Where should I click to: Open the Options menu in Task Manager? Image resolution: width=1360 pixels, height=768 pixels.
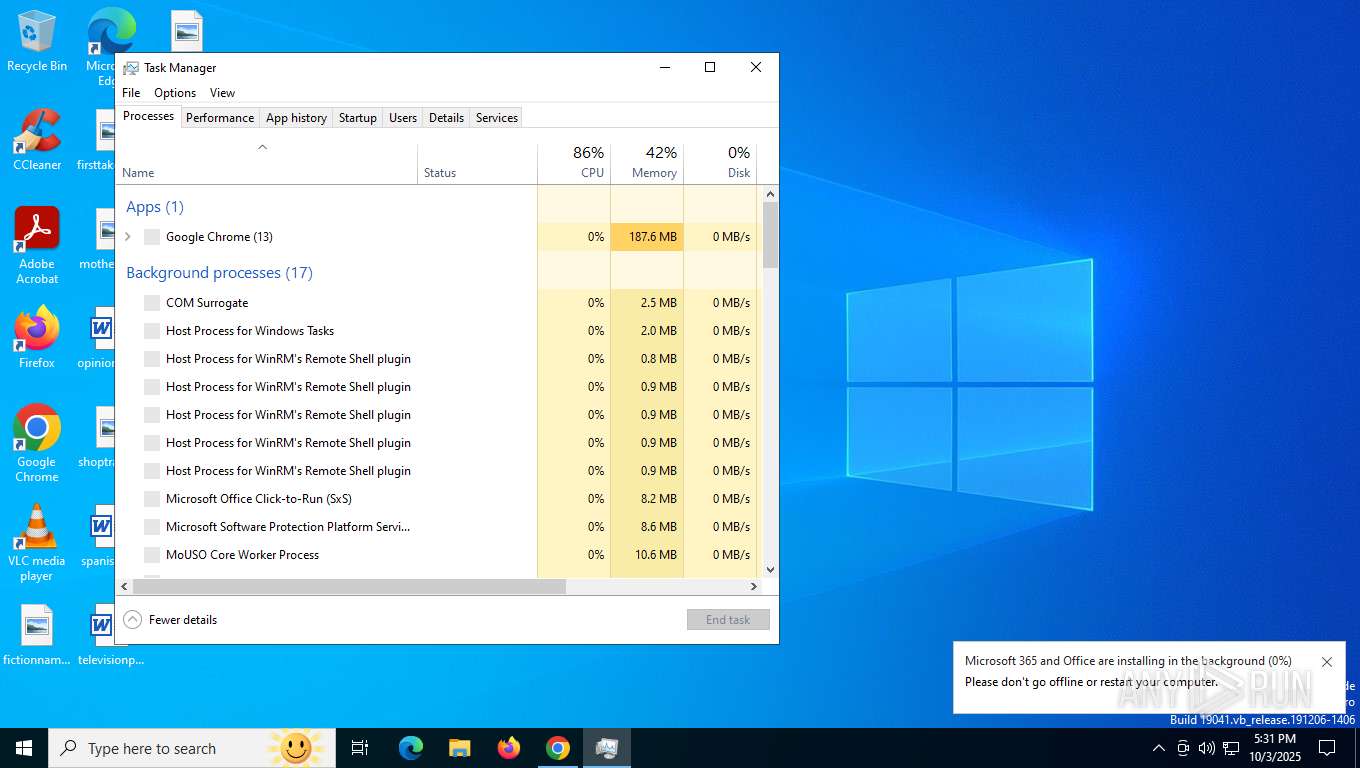[x=175, y=93]
